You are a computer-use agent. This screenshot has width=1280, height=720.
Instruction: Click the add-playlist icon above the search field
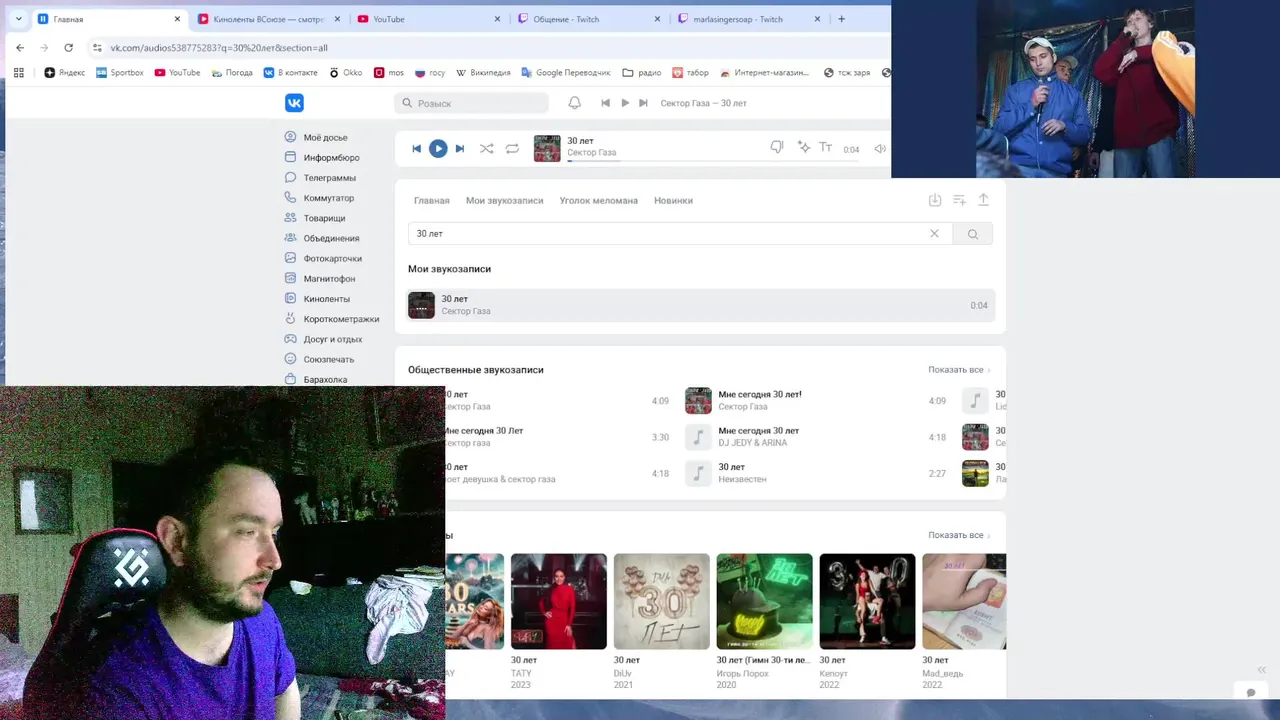[x=959, y=200]
